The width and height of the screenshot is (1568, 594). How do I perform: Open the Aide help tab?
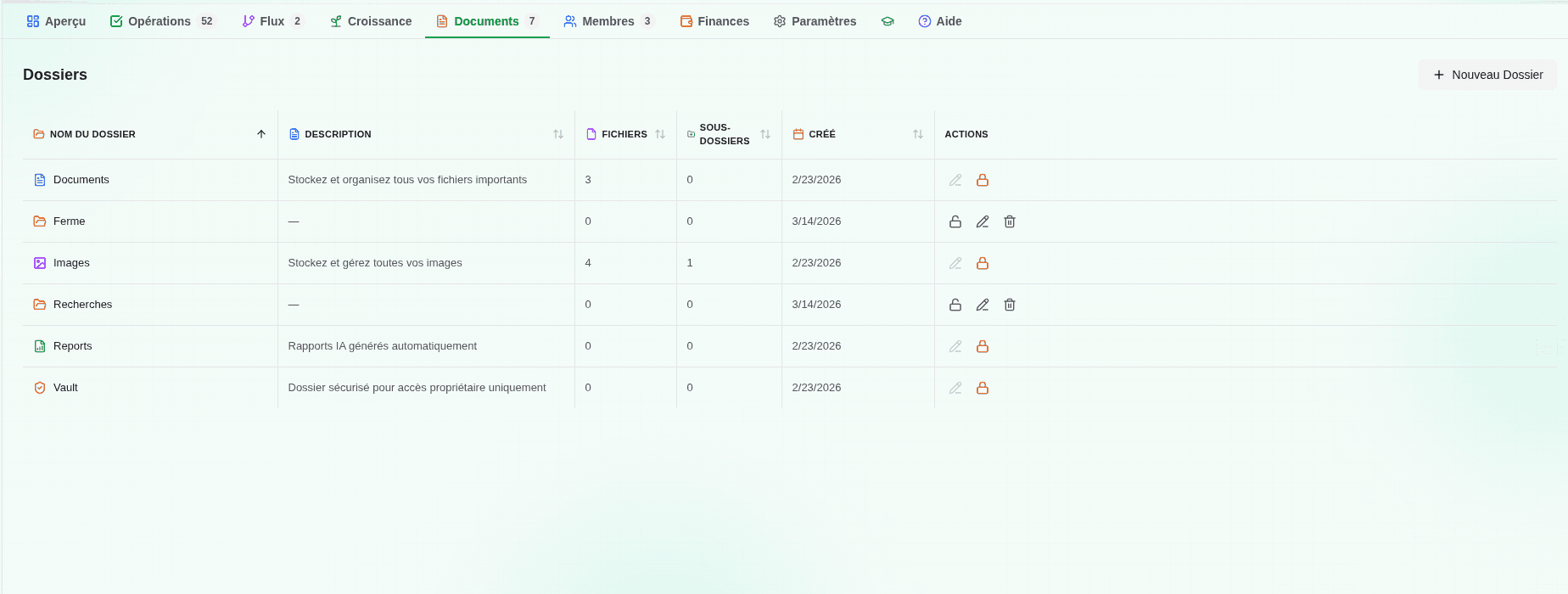coord(940,21)
